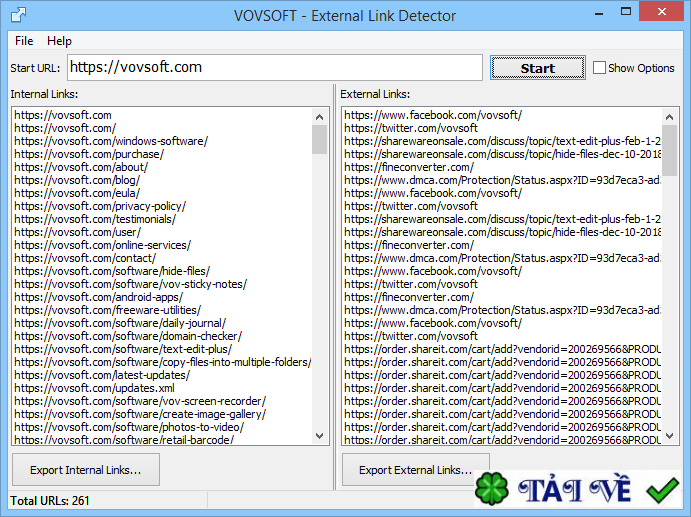Screen dimensions: 691x517
Task: Select first https://order.shareit.com/cart/add external link
Action: pos(502,349)
